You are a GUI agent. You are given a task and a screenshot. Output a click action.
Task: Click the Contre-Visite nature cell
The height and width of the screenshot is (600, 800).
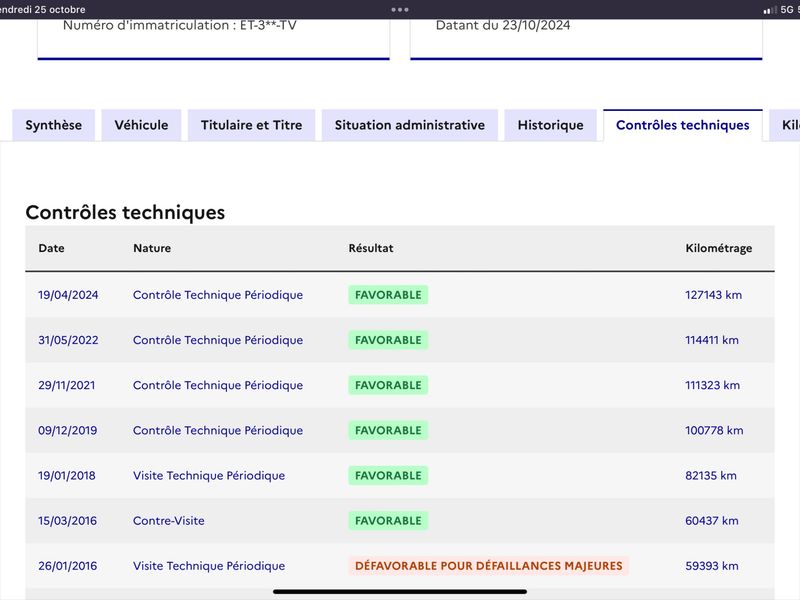pyautogui.click(x=169, y=520)
